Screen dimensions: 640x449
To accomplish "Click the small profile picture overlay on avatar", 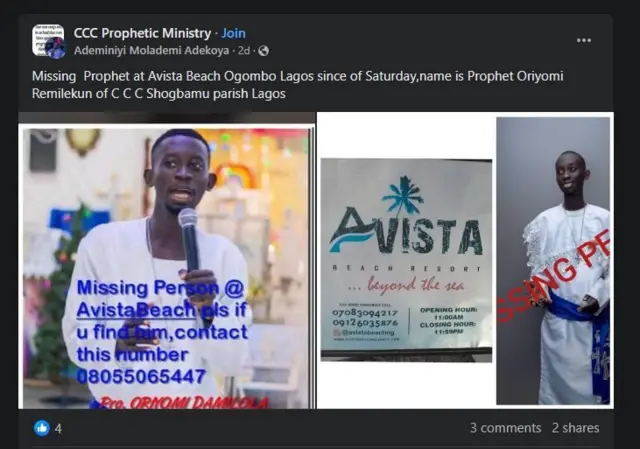I will [56, 48].
